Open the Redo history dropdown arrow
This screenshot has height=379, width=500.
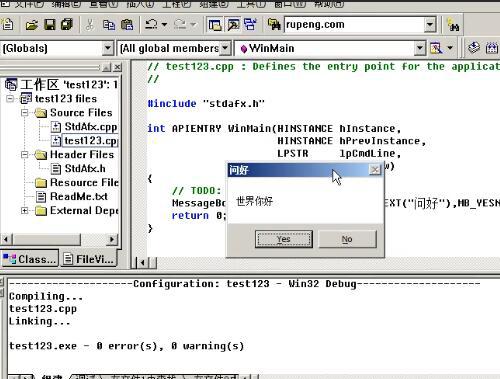click(193, 24)
